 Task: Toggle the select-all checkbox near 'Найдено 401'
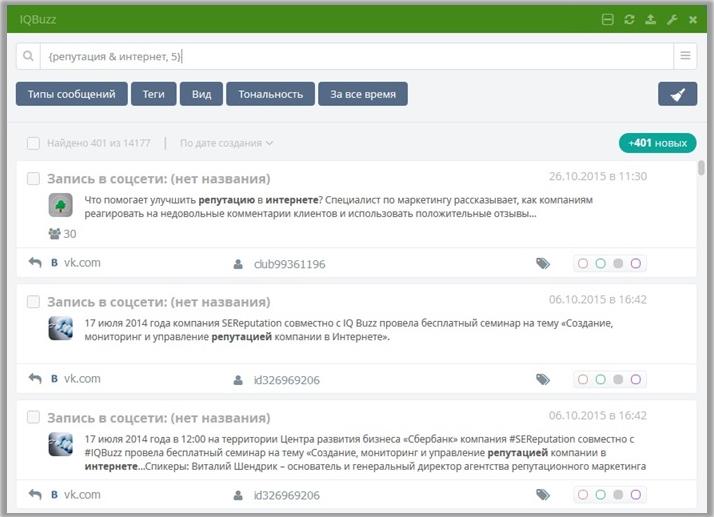[33, 143]
